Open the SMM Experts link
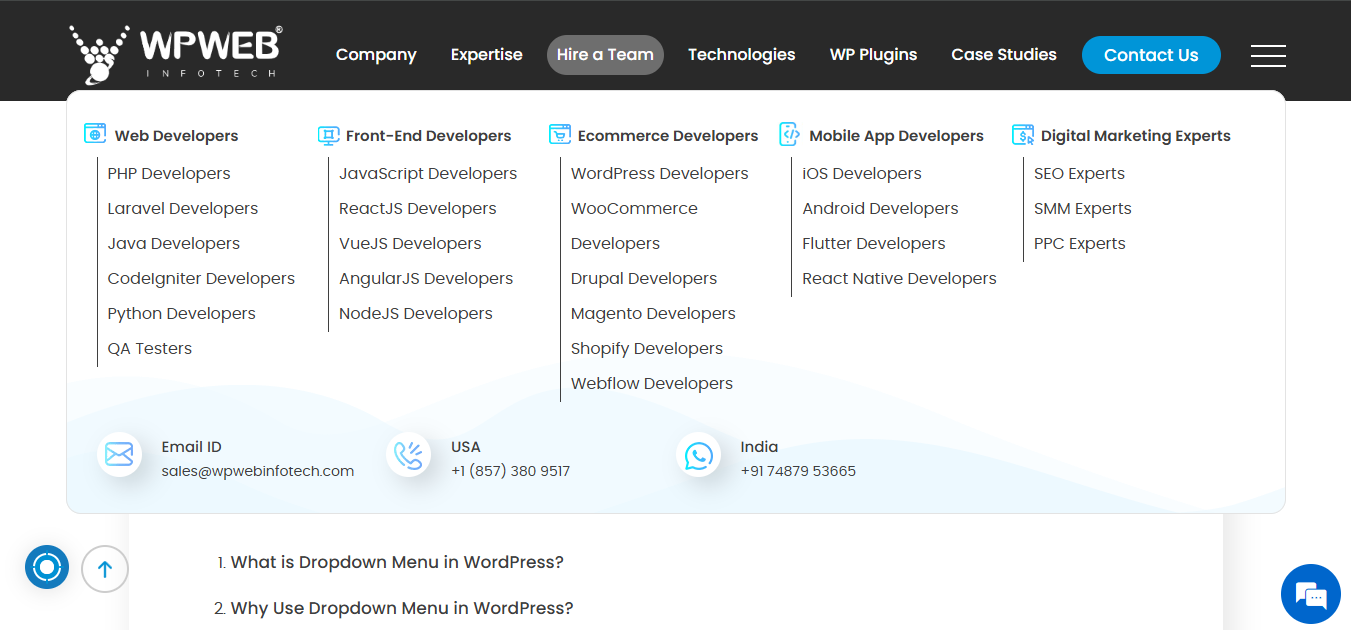This screenshot has width=1351, height=630. tap(1083, 209)
